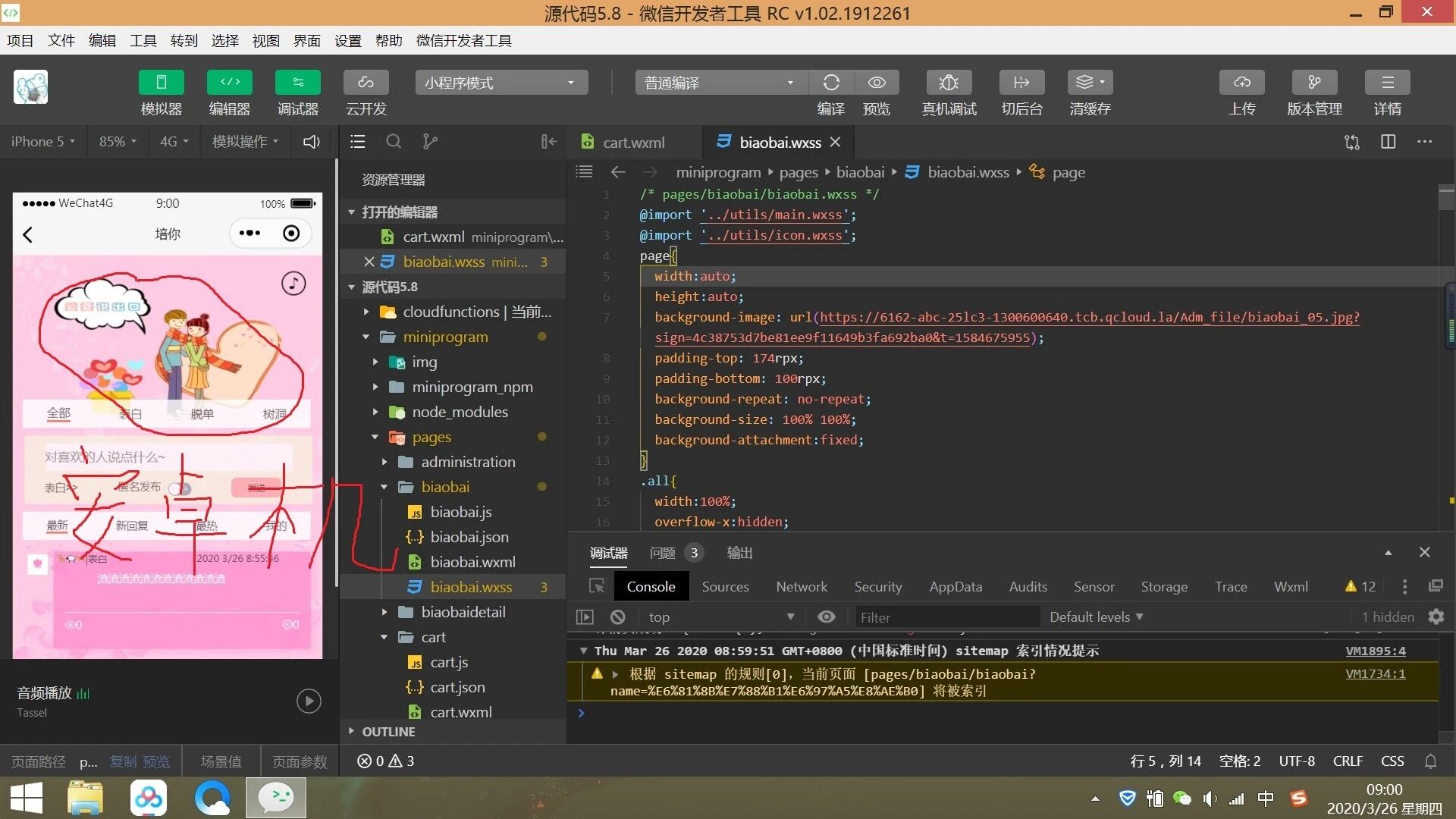Click the 编译 (compile) refresh icon
Image resolution: width=1456 pixels, height=819 pixels.
click(831, 83)
